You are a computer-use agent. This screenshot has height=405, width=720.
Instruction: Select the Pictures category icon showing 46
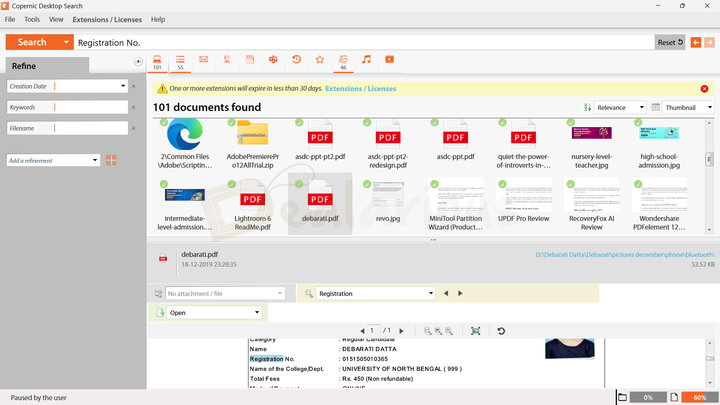[343, 62]
